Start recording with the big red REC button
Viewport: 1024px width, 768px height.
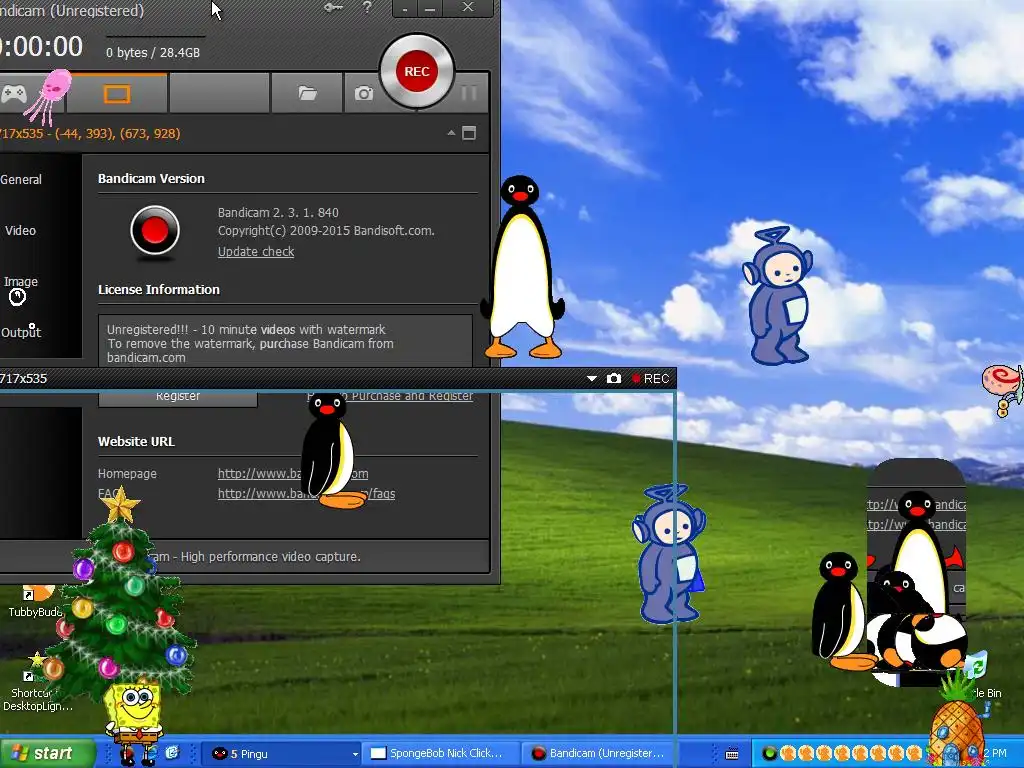point(417,71)
